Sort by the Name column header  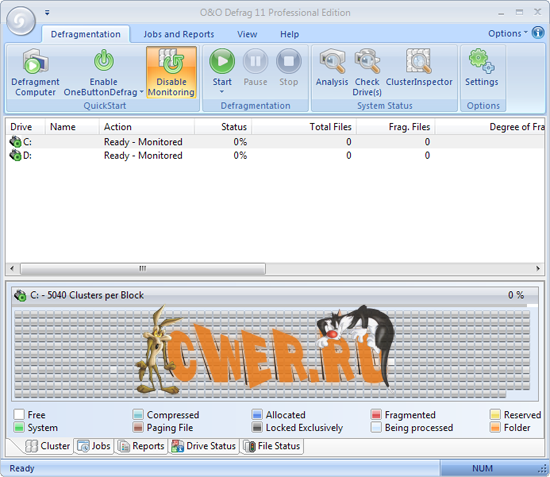pos(72,127)
